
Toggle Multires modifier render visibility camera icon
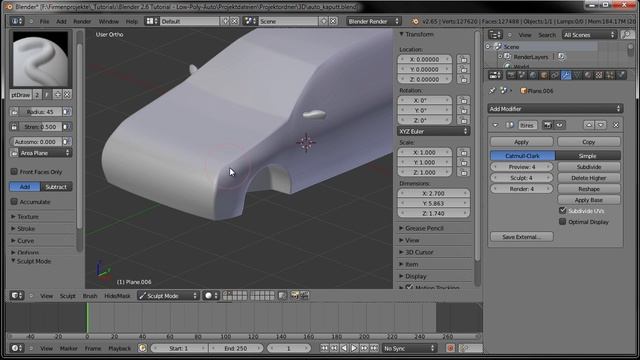click(547, 125)
